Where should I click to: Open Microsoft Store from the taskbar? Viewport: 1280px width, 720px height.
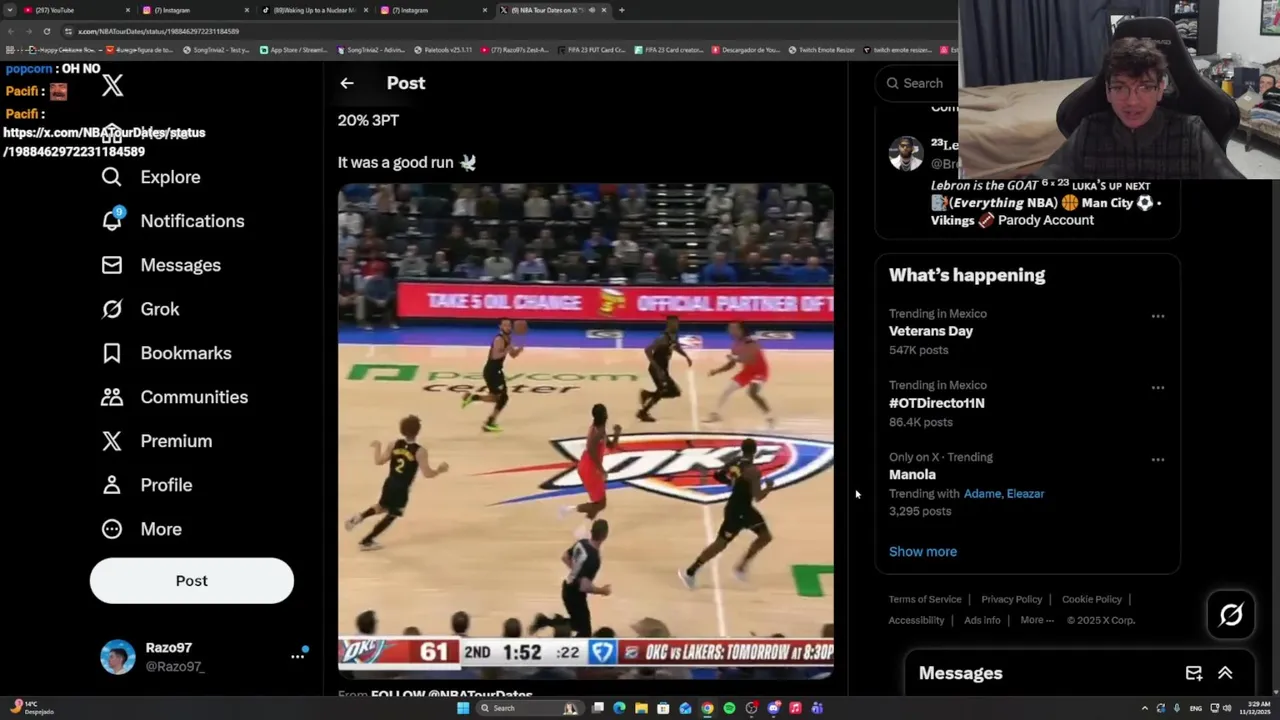click(663, 708)
